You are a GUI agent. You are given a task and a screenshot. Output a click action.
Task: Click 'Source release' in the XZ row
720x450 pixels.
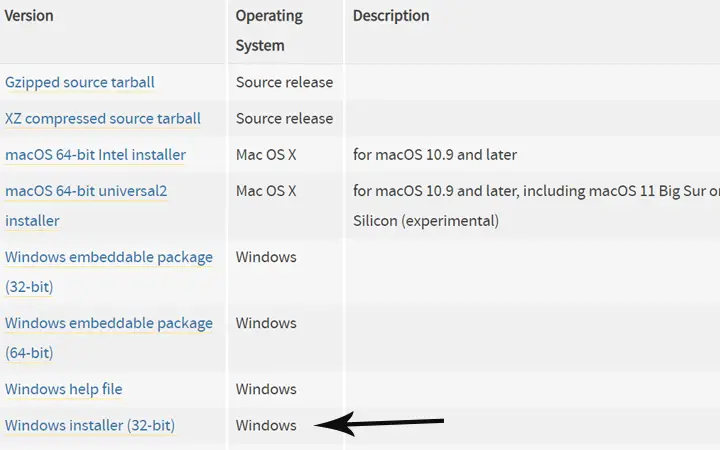click(284, 118)
